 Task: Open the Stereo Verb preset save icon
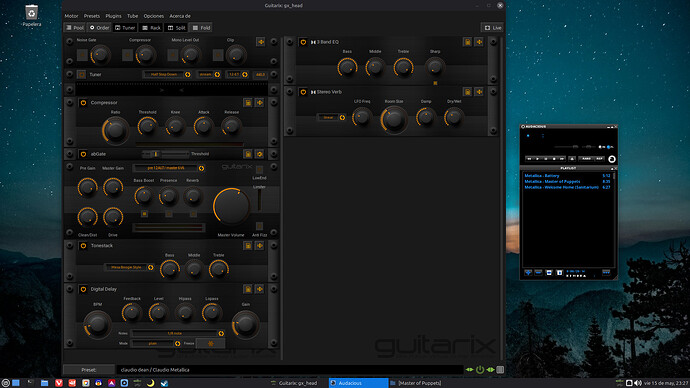(467, 92)
